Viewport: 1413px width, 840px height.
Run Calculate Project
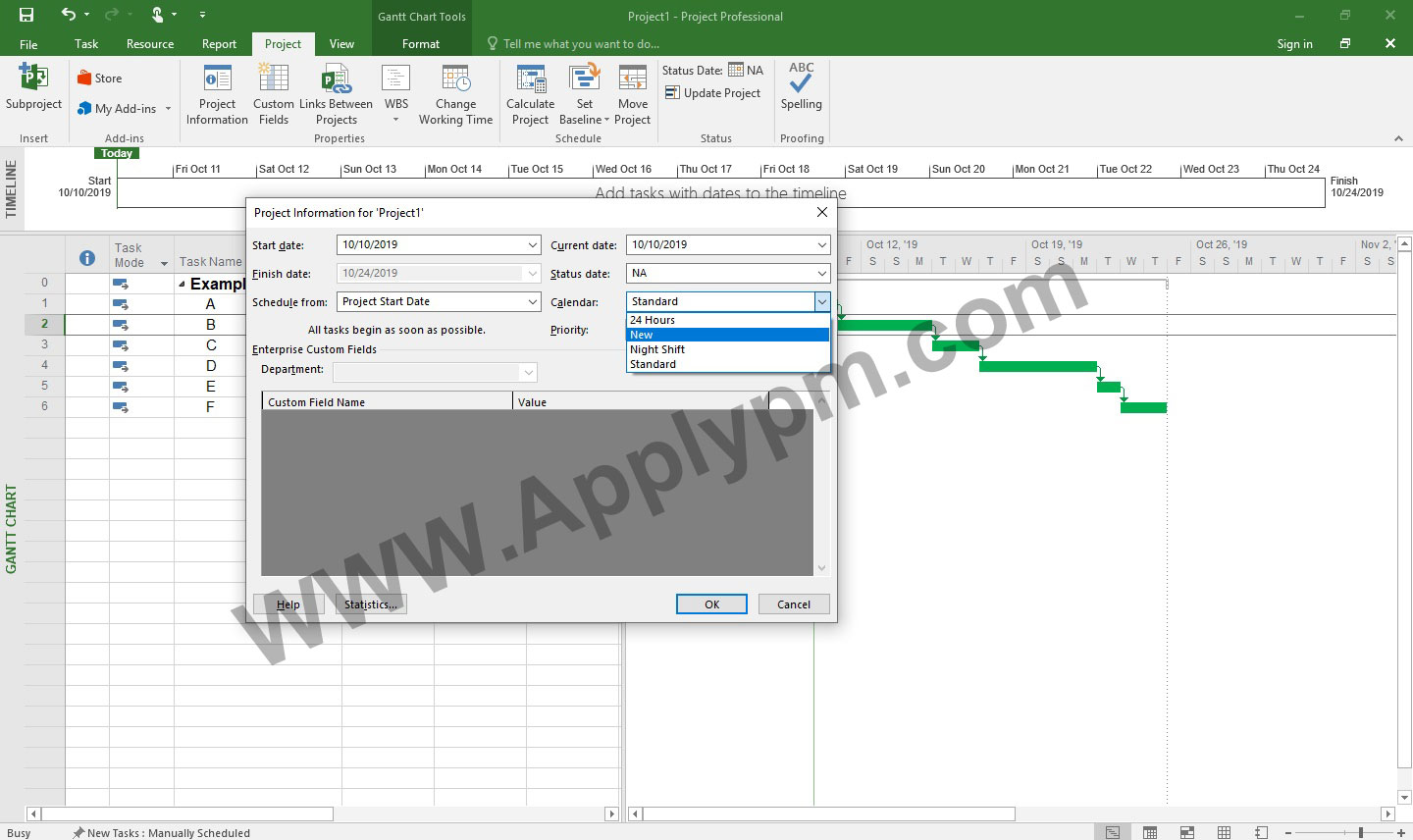point(530,95)
